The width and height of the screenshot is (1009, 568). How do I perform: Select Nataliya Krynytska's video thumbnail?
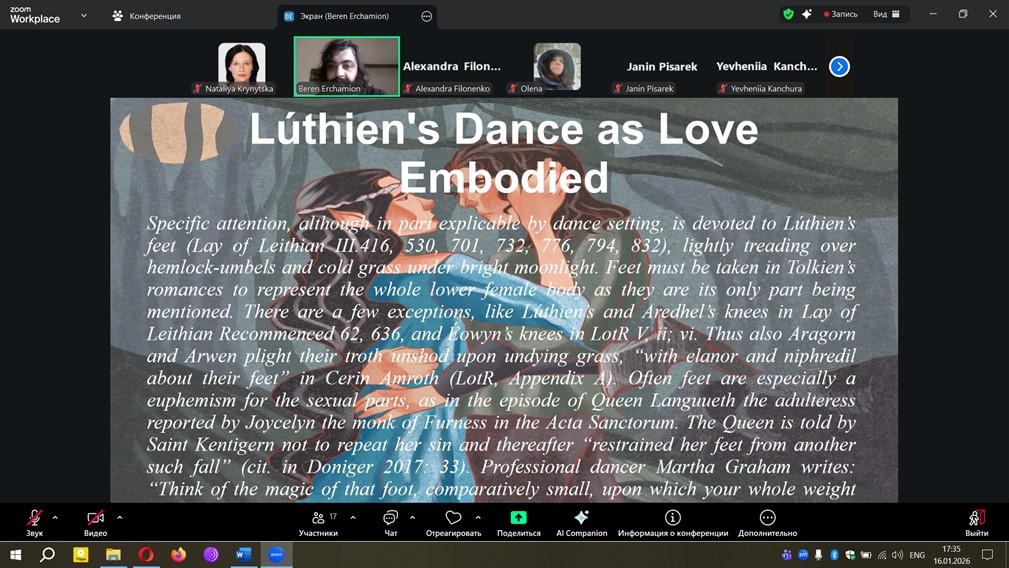click(241, 65)
